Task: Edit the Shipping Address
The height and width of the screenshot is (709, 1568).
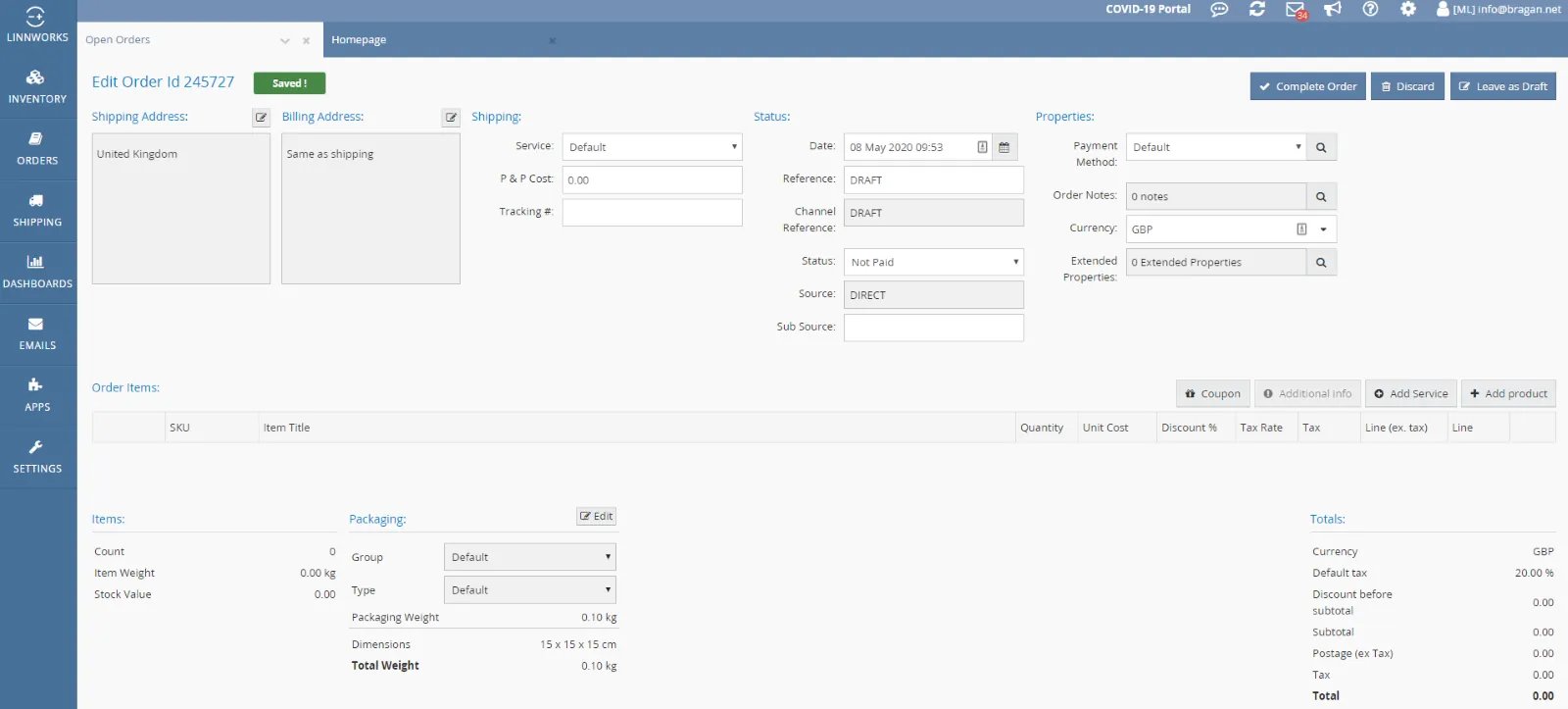Action: coord(262,118)
